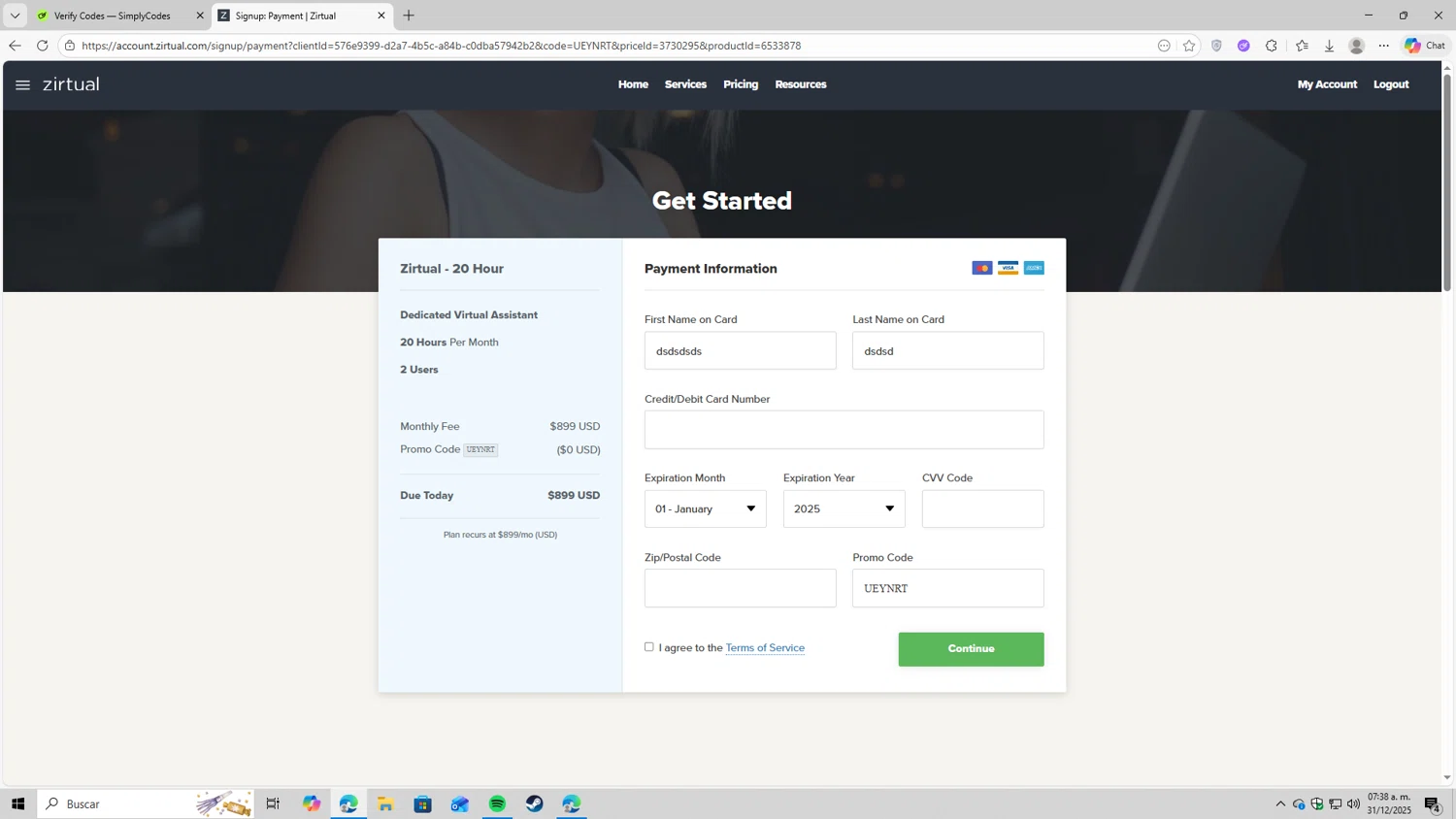Open Outlook from taskbar
The width and height of the screenshot is (1456, 819).
460,803
